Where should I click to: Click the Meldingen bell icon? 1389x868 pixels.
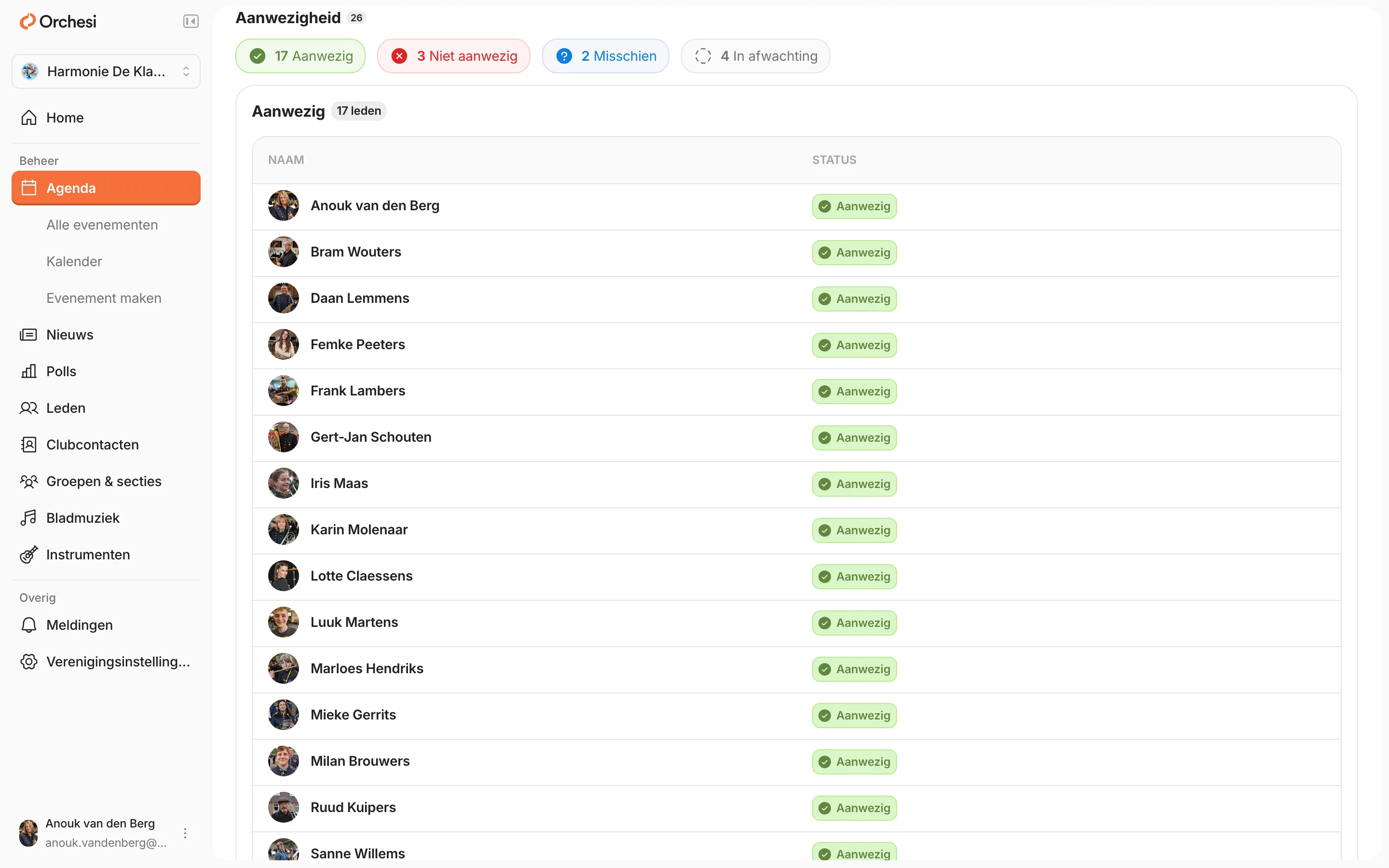[x=29, y=625]
